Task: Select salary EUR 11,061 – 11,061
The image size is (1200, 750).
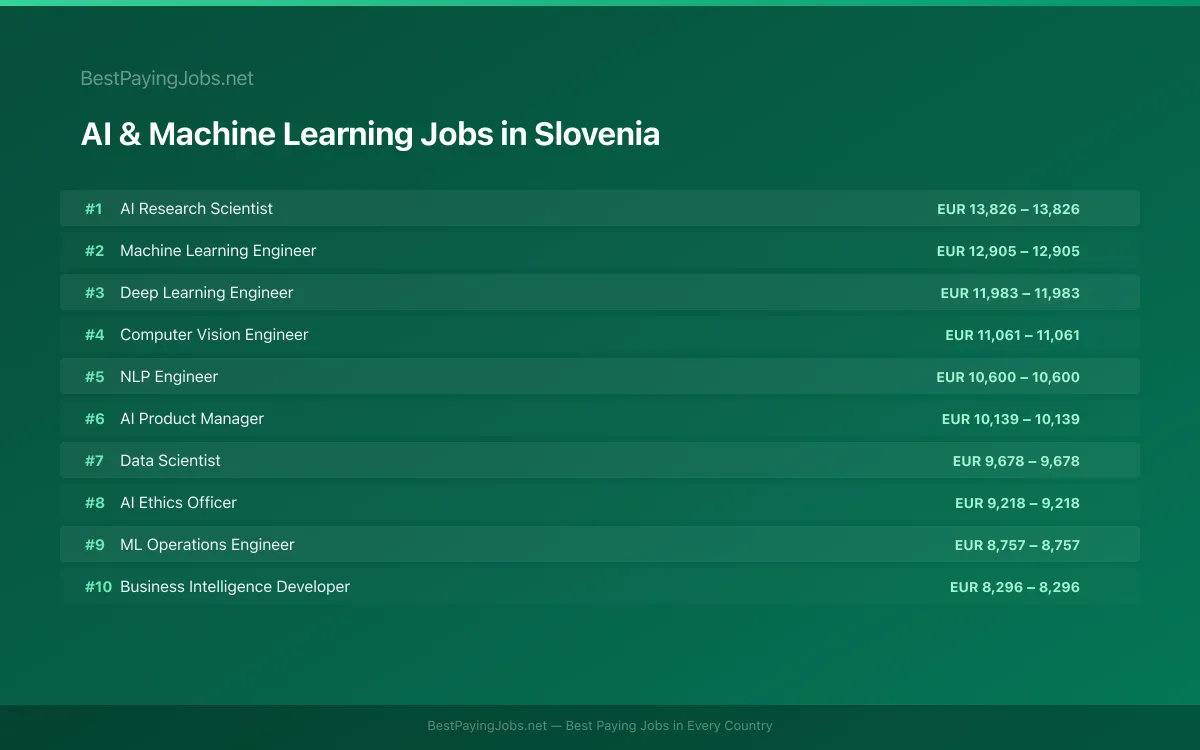Action: point(1012,335)
